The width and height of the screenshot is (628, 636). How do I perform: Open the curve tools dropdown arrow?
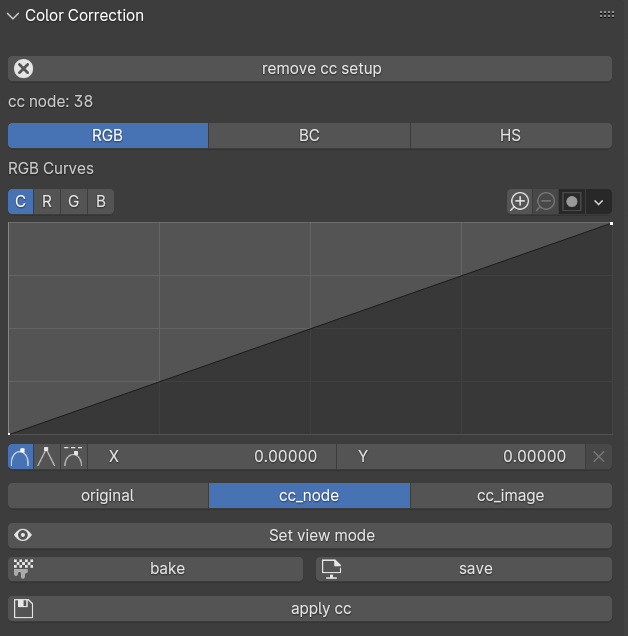coord(599,202)
